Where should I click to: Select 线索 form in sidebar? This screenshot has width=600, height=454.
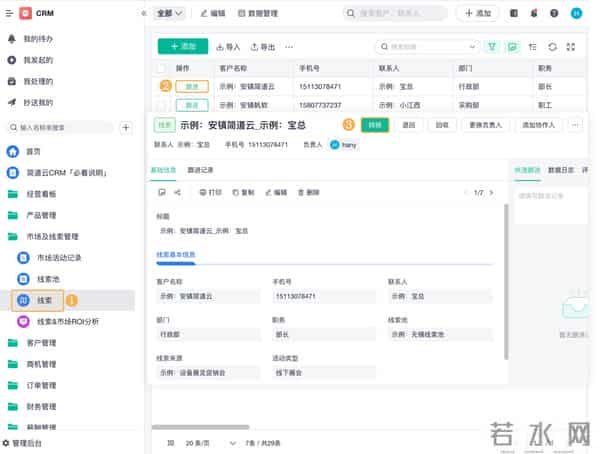pos(38,300)
